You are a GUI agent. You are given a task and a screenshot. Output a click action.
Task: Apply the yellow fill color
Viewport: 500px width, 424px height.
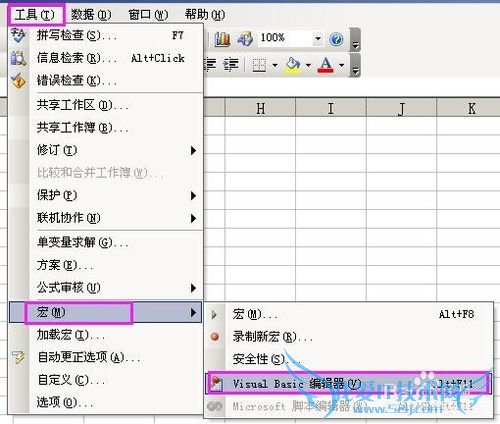click(292, 65)
